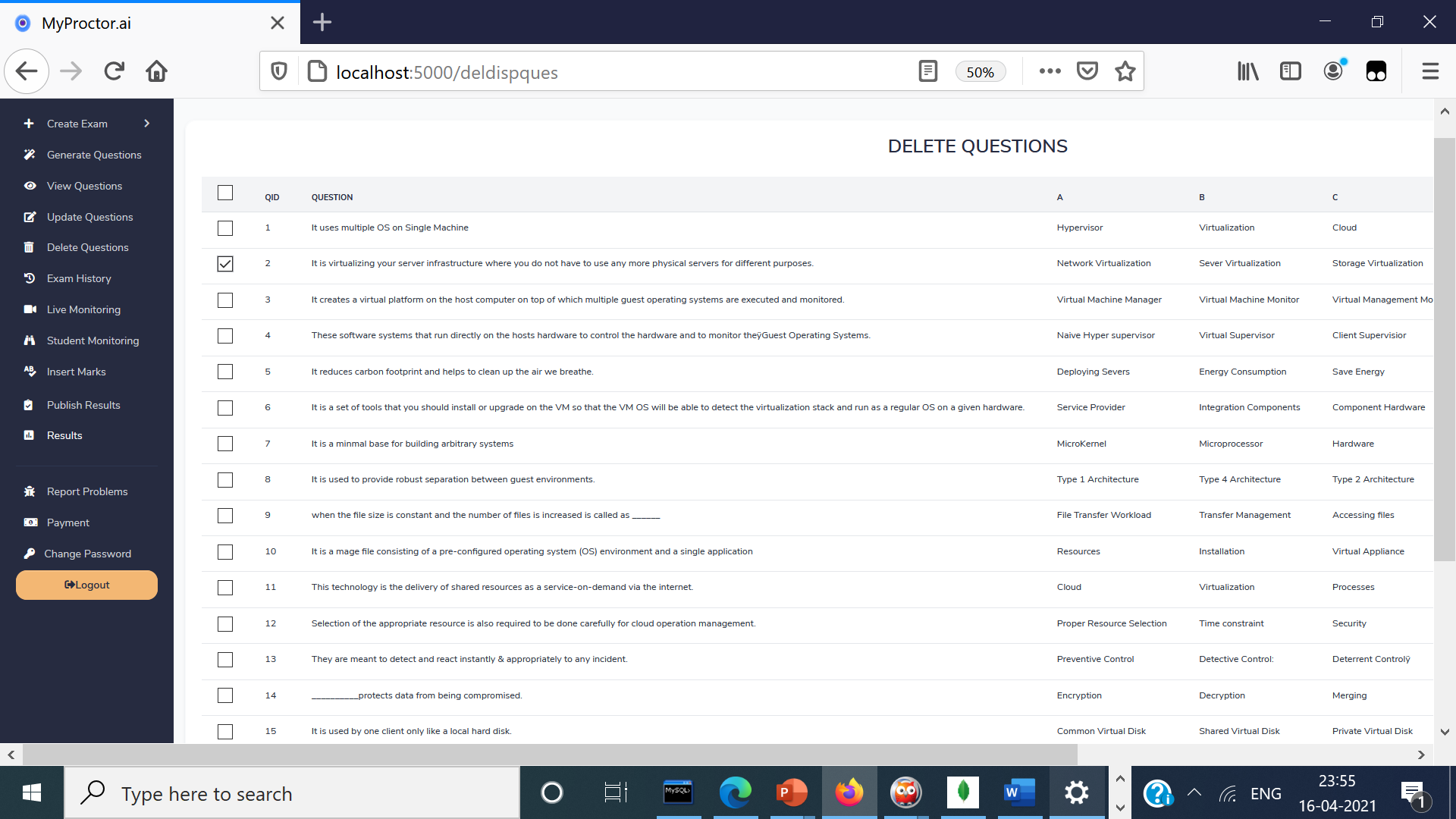Click the Report Problems bug icon
The height and width of the screenshot is (819, 1456).
point(30,491)
